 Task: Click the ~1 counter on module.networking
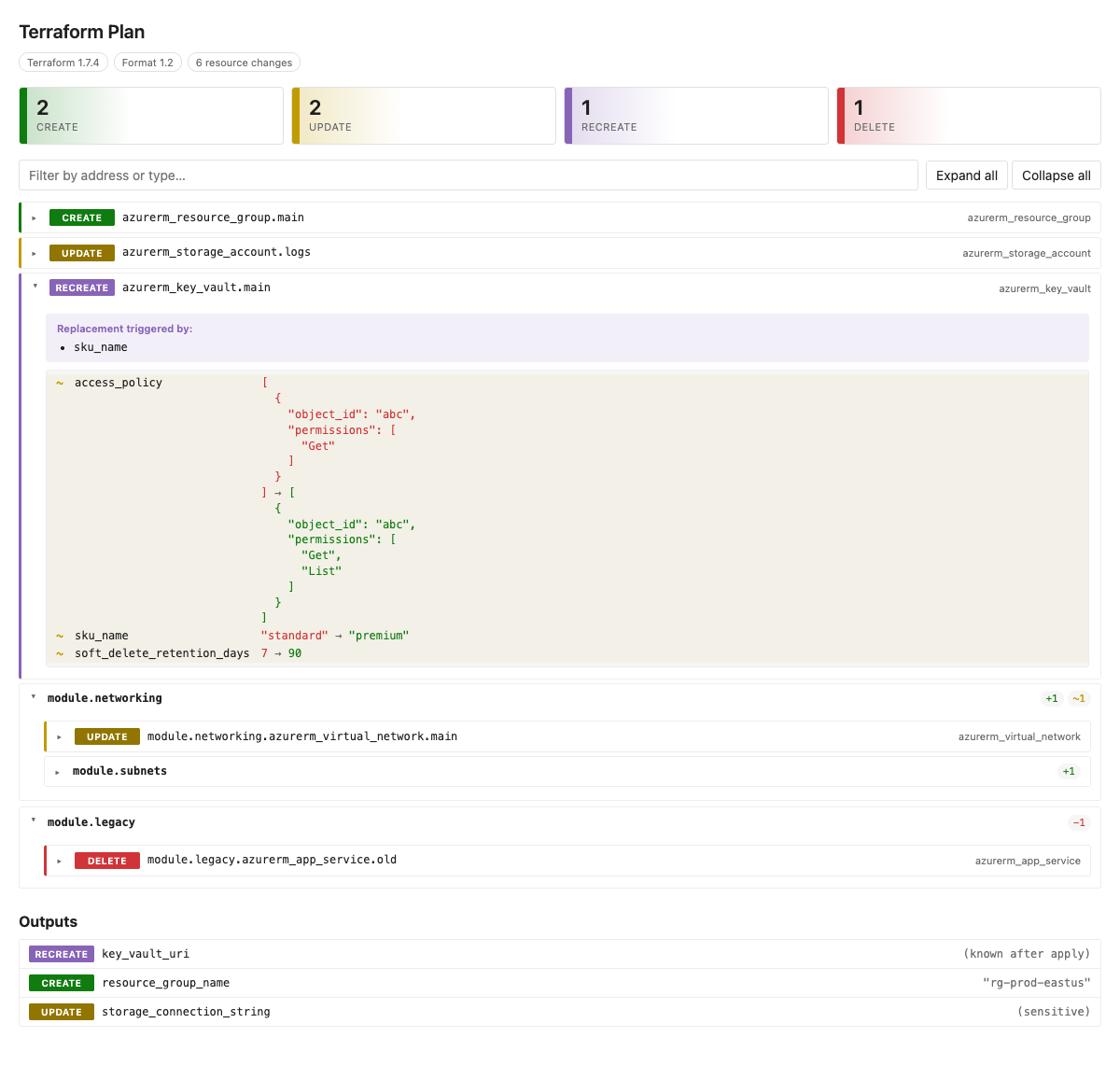point(1079,698)
